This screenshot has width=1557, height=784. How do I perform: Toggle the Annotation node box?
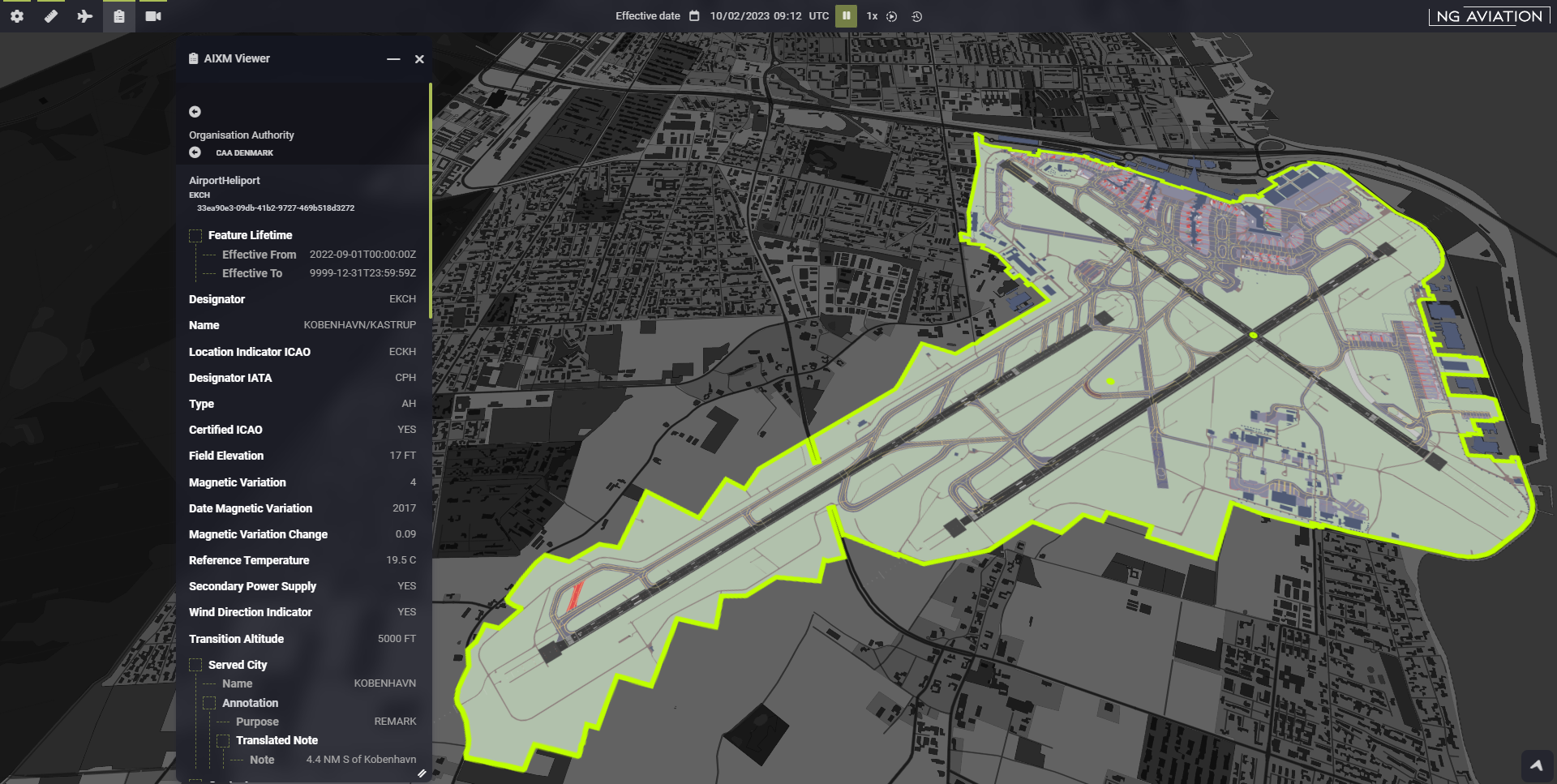click(x=209, y=704)
